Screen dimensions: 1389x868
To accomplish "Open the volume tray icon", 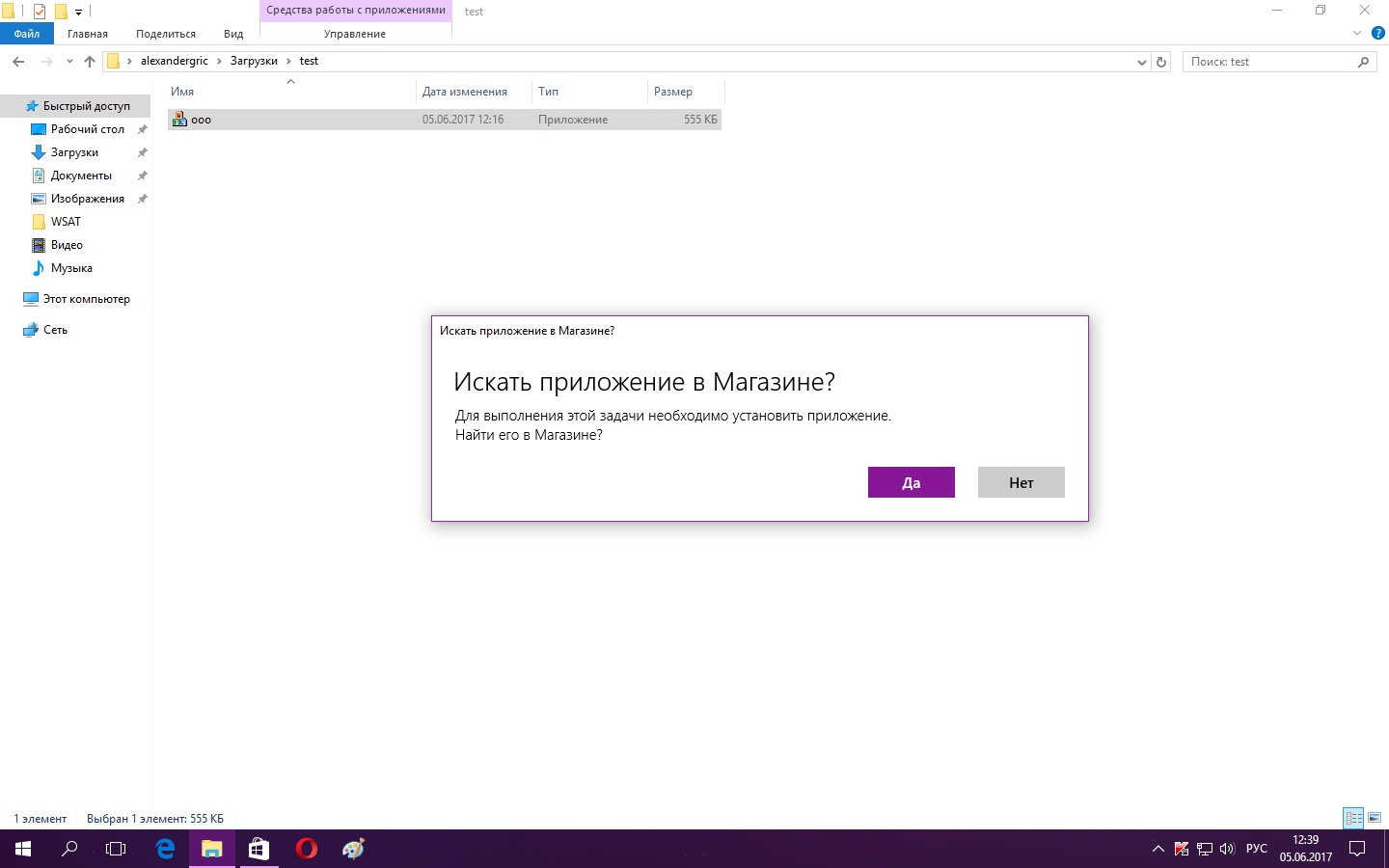I will [x=1227, y=849].
